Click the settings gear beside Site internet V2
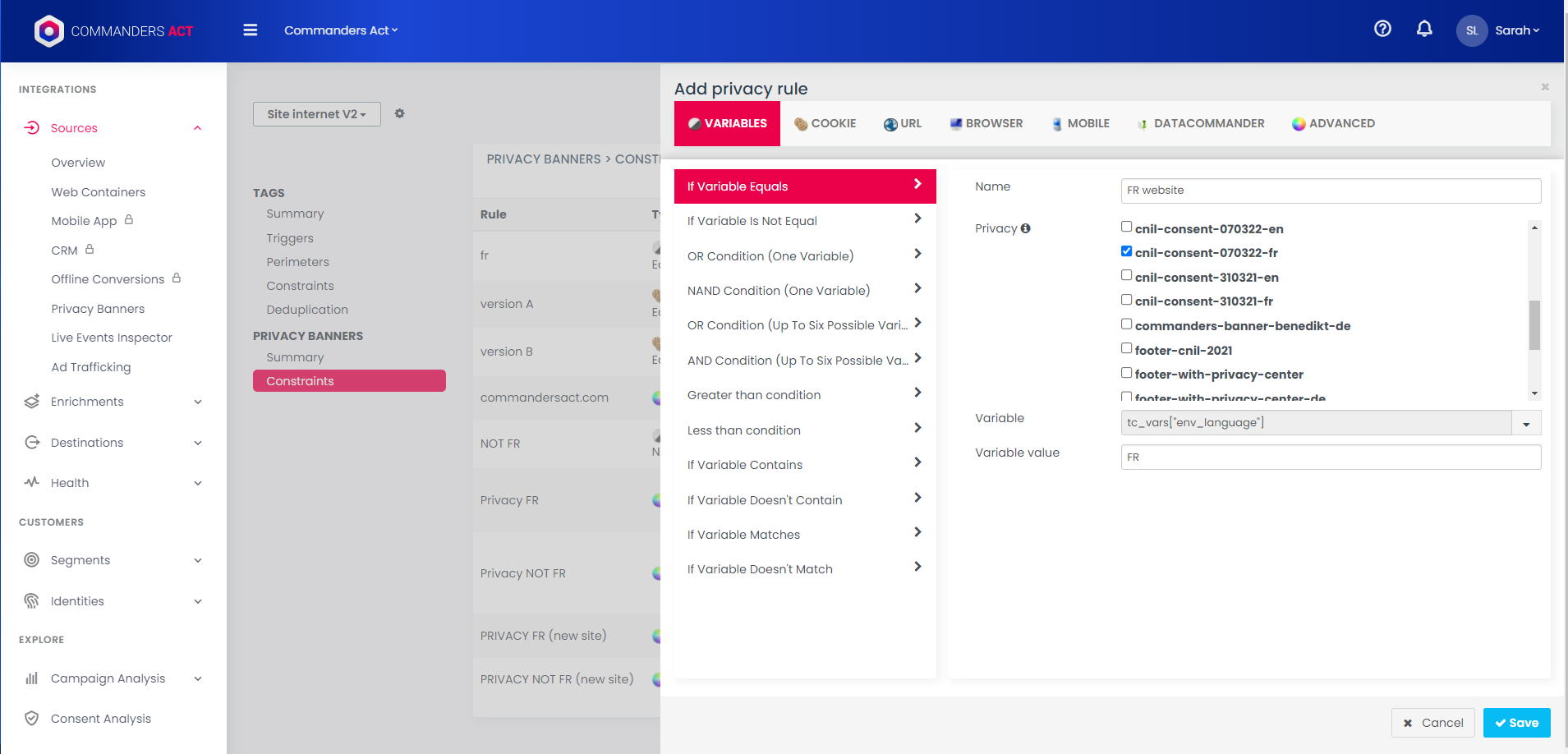 [x=399, y=113]
